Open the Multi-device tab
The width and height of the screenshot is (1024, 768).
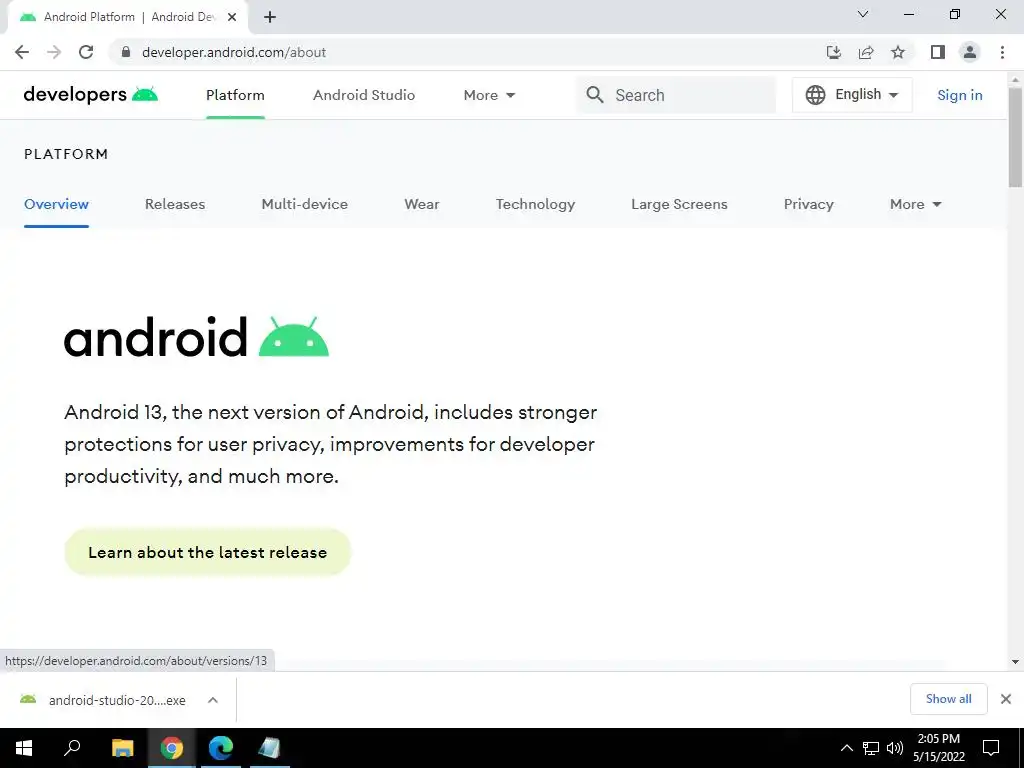click(x=304, y=204)
